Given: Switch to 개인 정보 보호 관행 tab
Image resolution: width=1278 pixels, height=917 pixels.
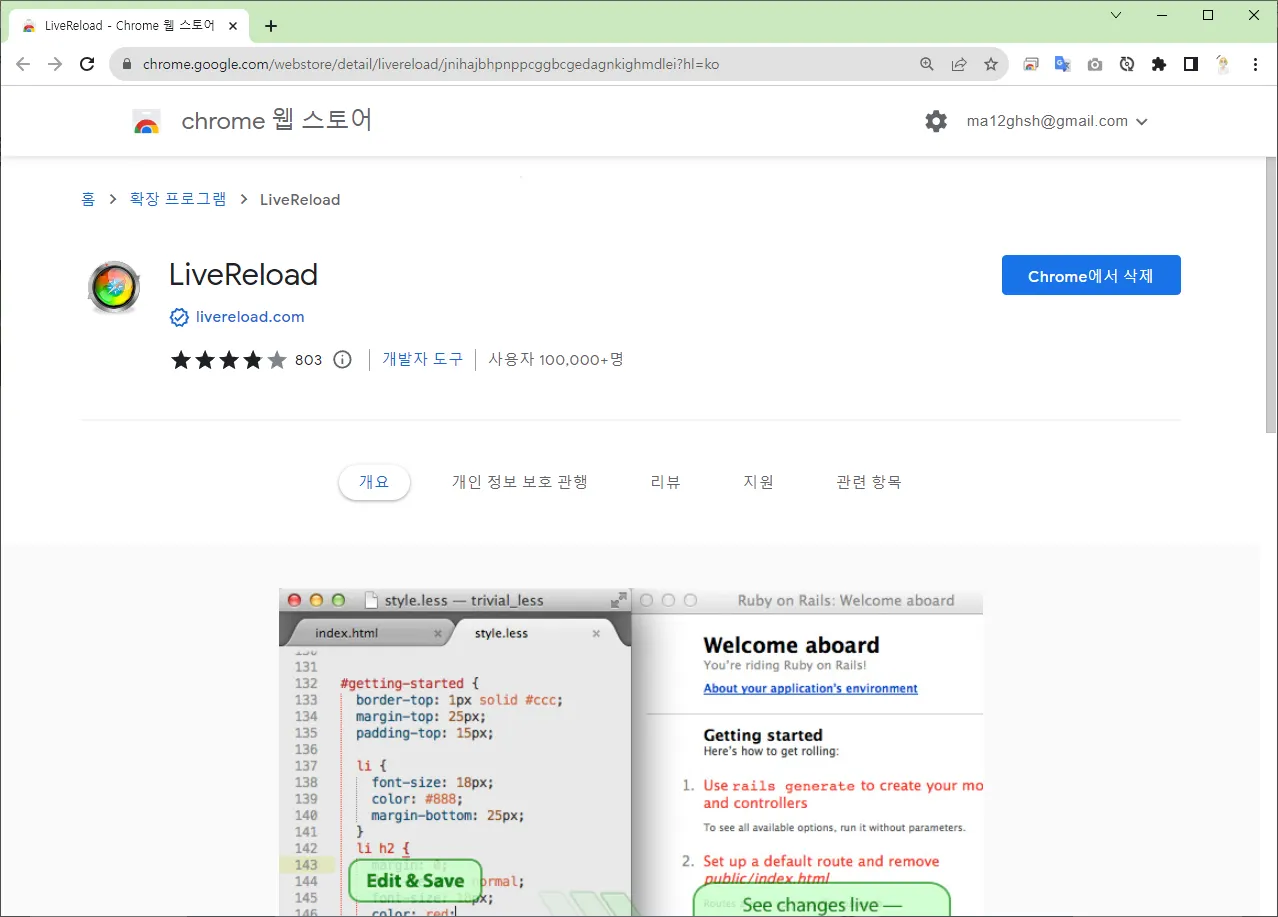Looking at the screenshot, I should coord(520,482).
